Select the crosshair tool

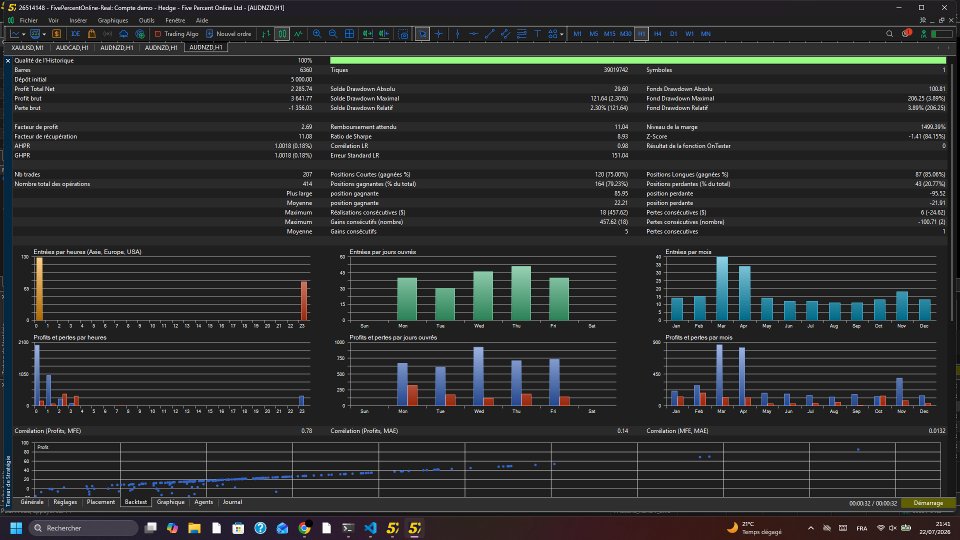pos(438,34)
